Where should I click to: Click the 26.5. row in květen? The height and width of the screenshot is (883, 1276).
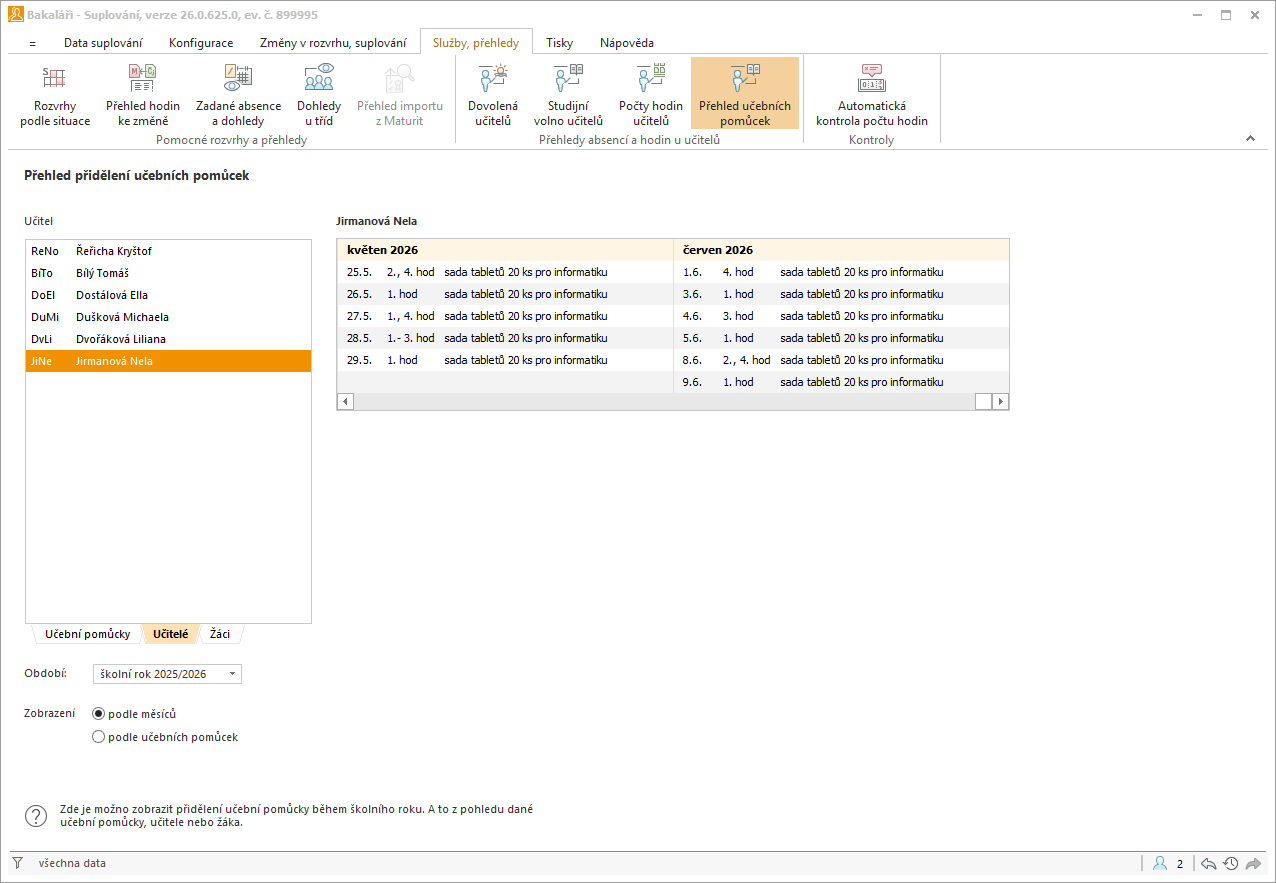[x=505, y=294]
